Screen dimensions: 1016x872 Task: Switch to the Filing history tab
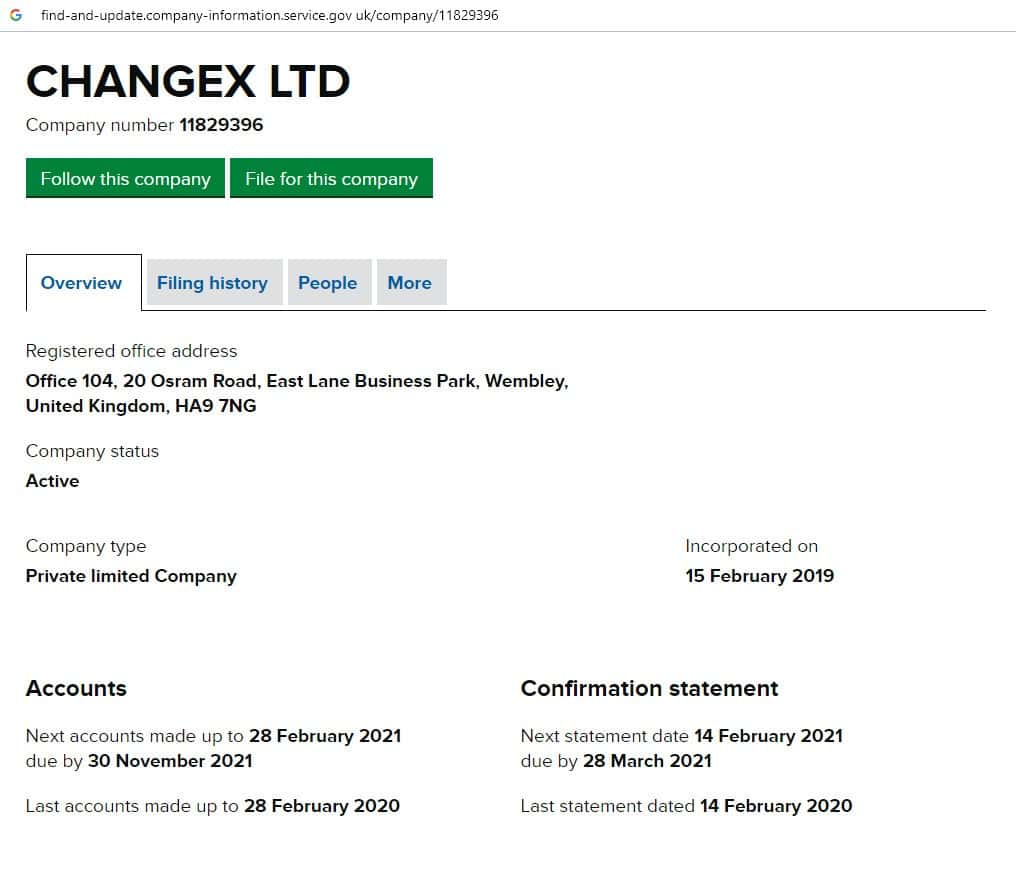(212, 283)
